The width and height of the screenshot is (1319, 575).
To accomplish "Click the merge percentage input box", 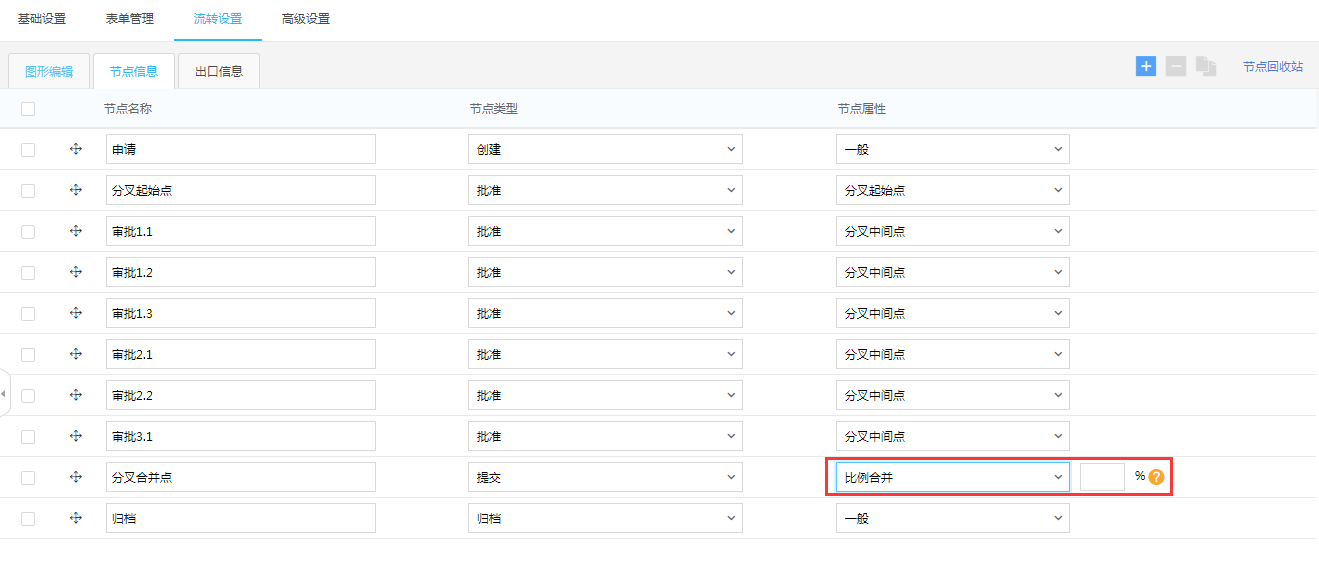I will click(1102, 477).
